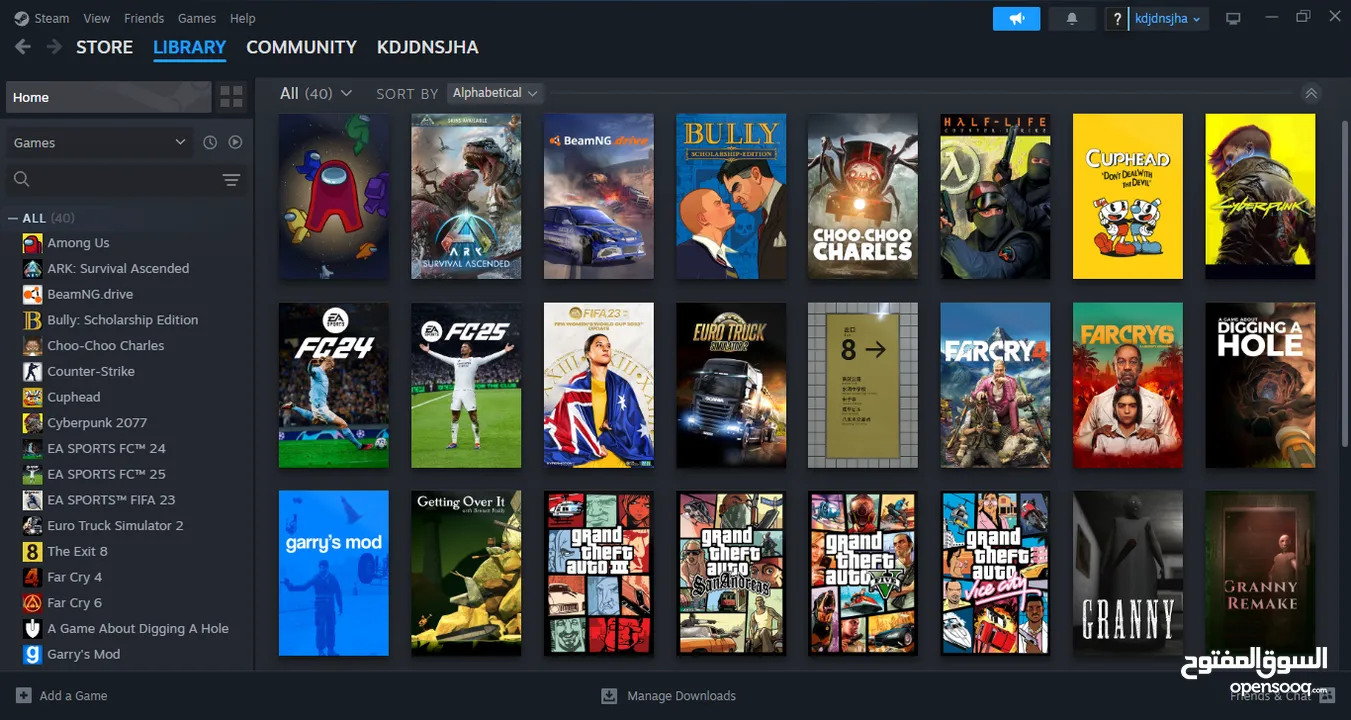Click the question mark help icon

1119,18
